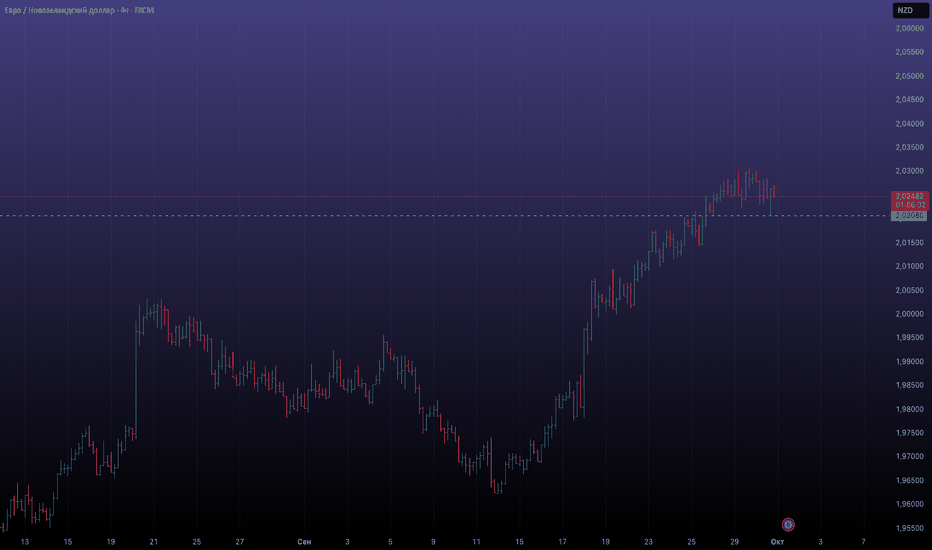Open the economic event marker near Окт
932x550 pixels.
[x=788, y=524]
